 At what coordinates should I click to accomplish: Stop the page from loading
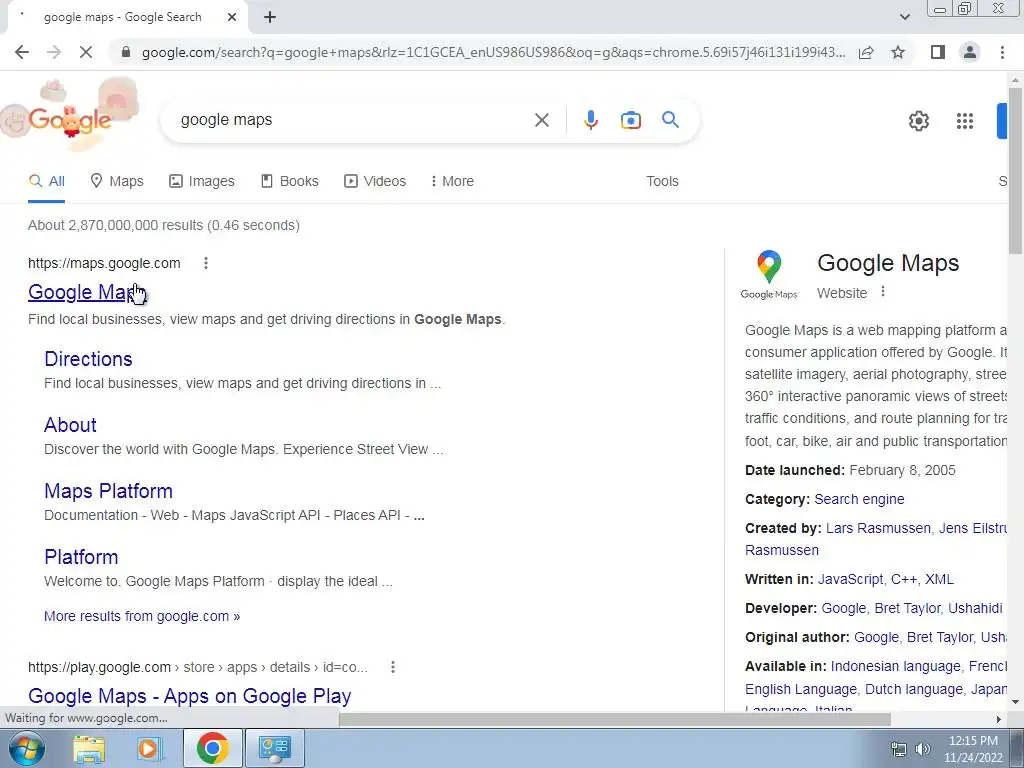[86, 52]
